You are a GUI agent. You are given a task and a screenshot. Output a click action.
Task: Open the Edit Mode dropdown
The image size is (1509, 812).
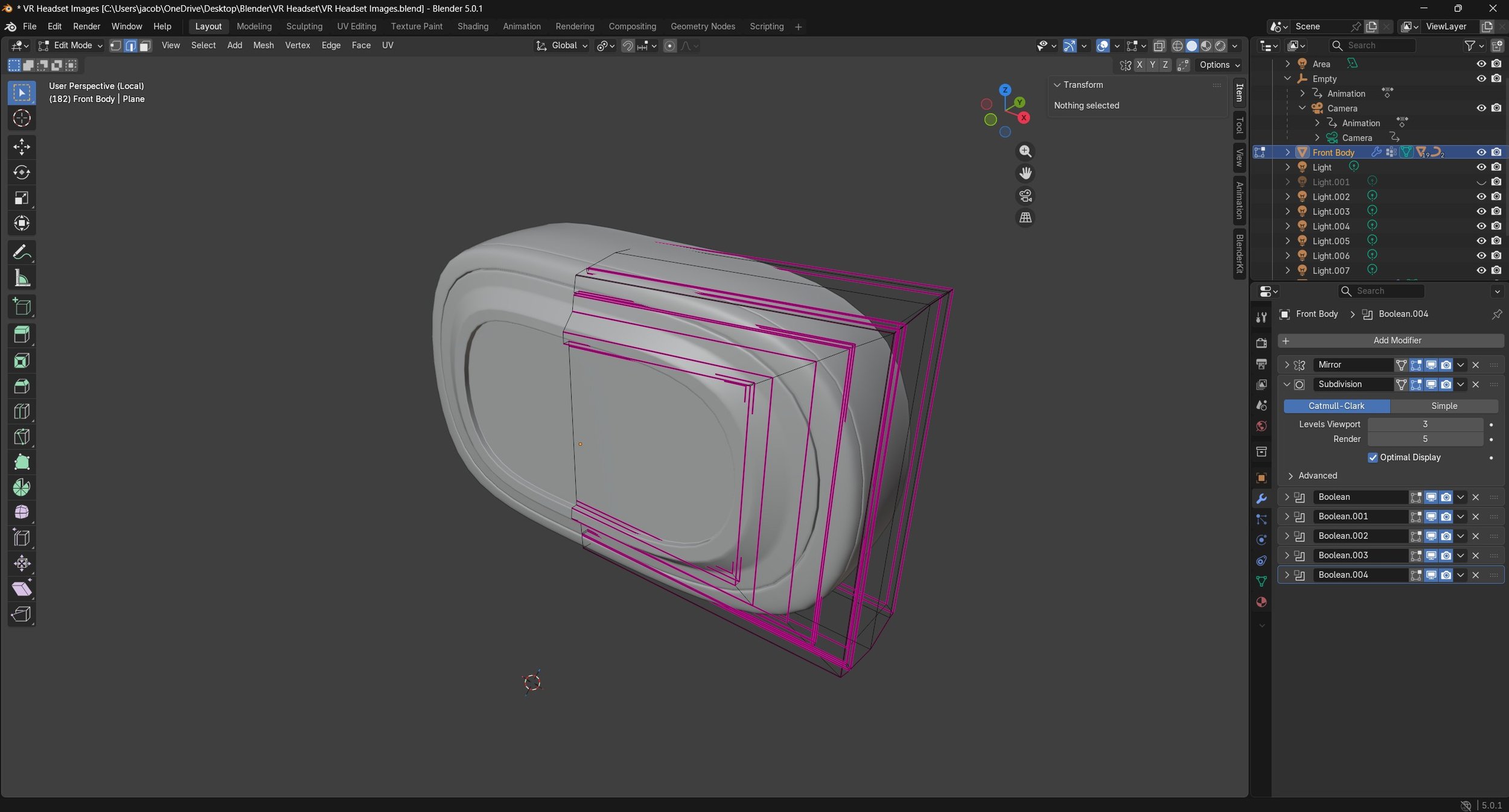click(71, 46)
